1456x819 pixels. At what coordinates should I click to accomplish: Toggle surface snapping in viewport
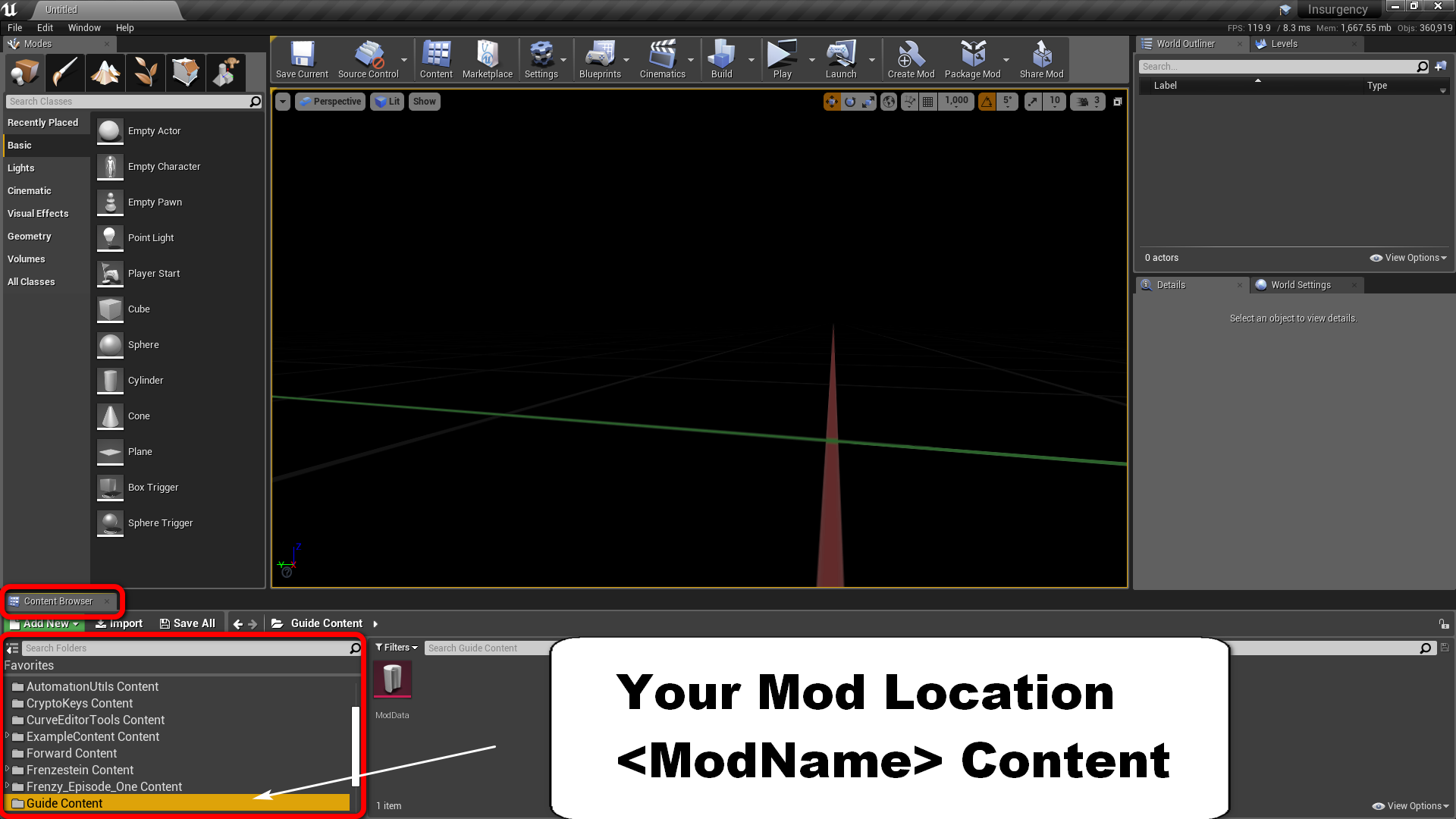[909, 102]
